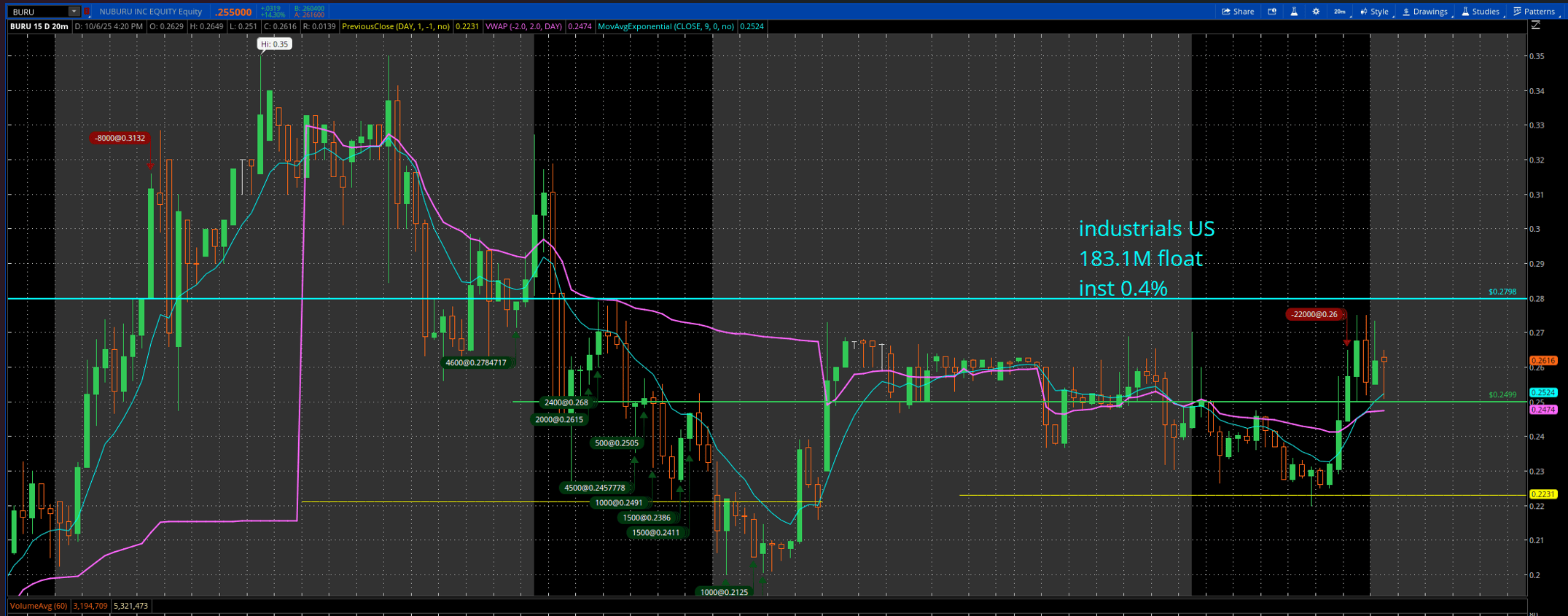
Task: Open the Studies dropdown menu
Action: (1481, 12)
